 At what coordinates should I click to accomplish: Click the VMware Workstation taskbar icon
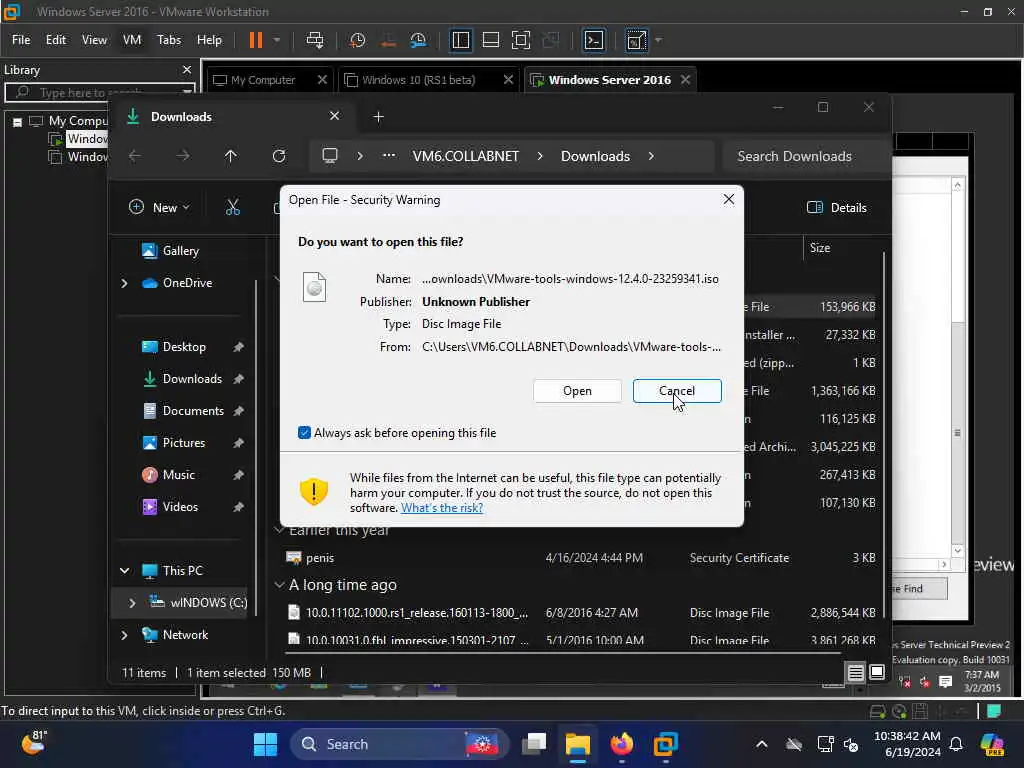coord(665,744)
